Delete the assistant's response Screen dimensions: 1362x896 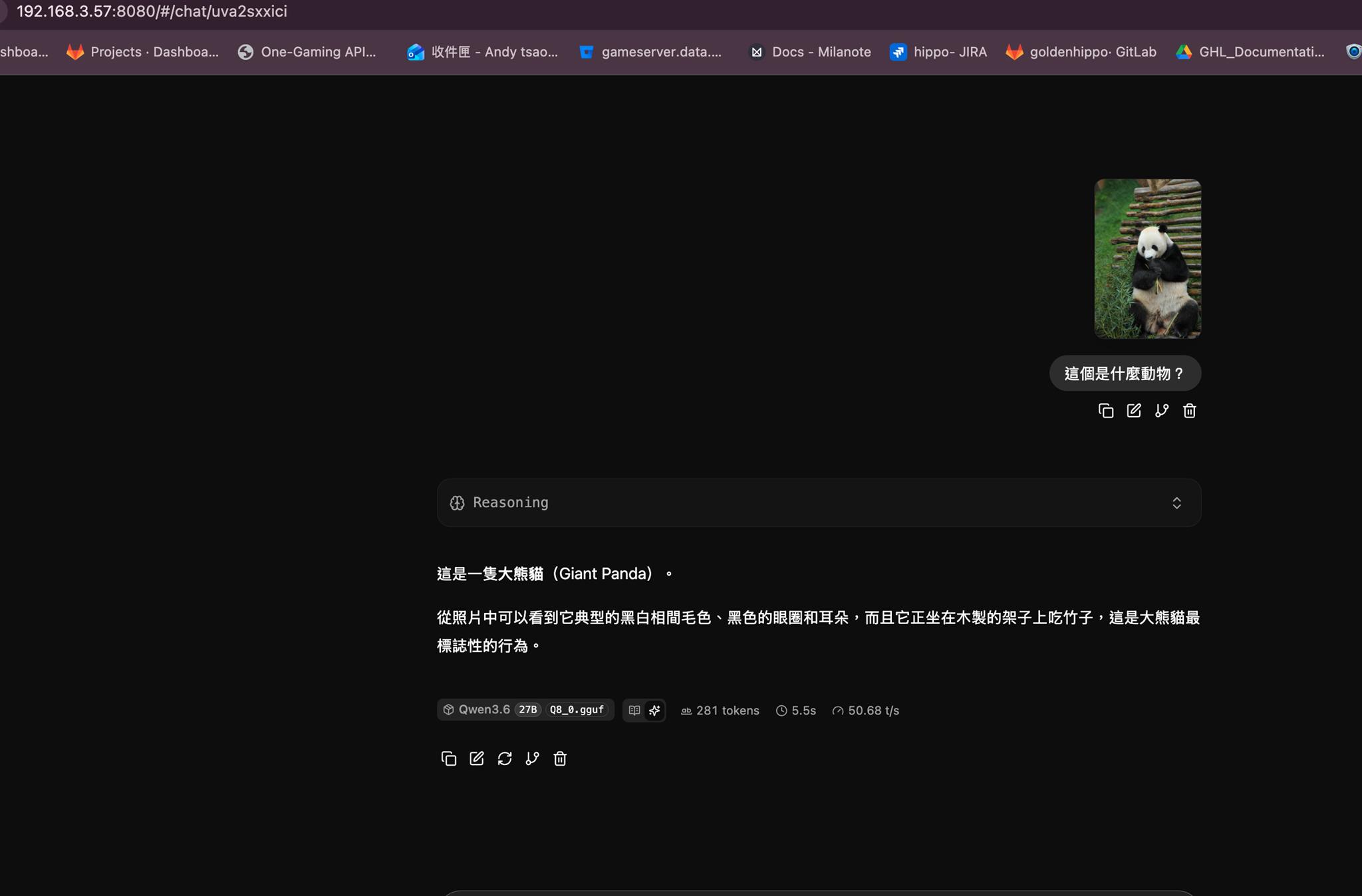click(x=560, y=758)
